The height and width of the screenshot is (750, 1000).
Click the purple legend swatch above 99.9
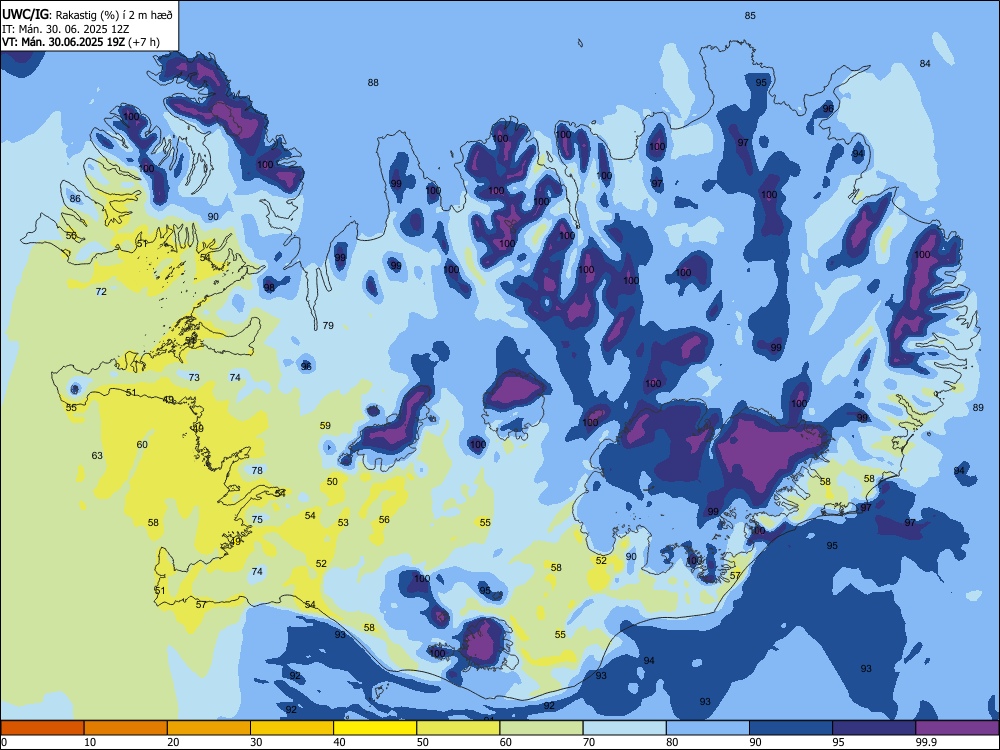957,728
